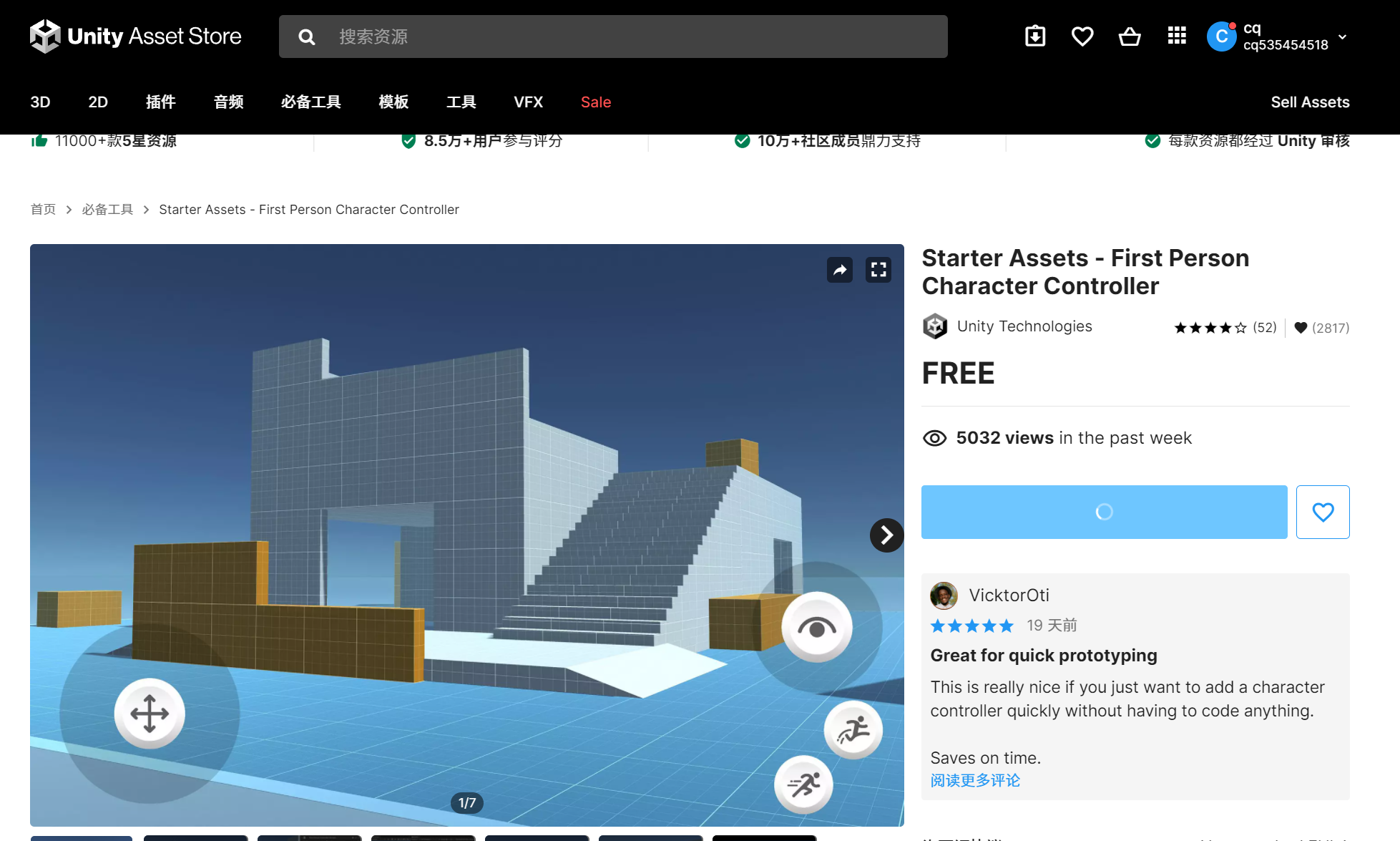Enter fullscreen for the preview image

point(878,270)
